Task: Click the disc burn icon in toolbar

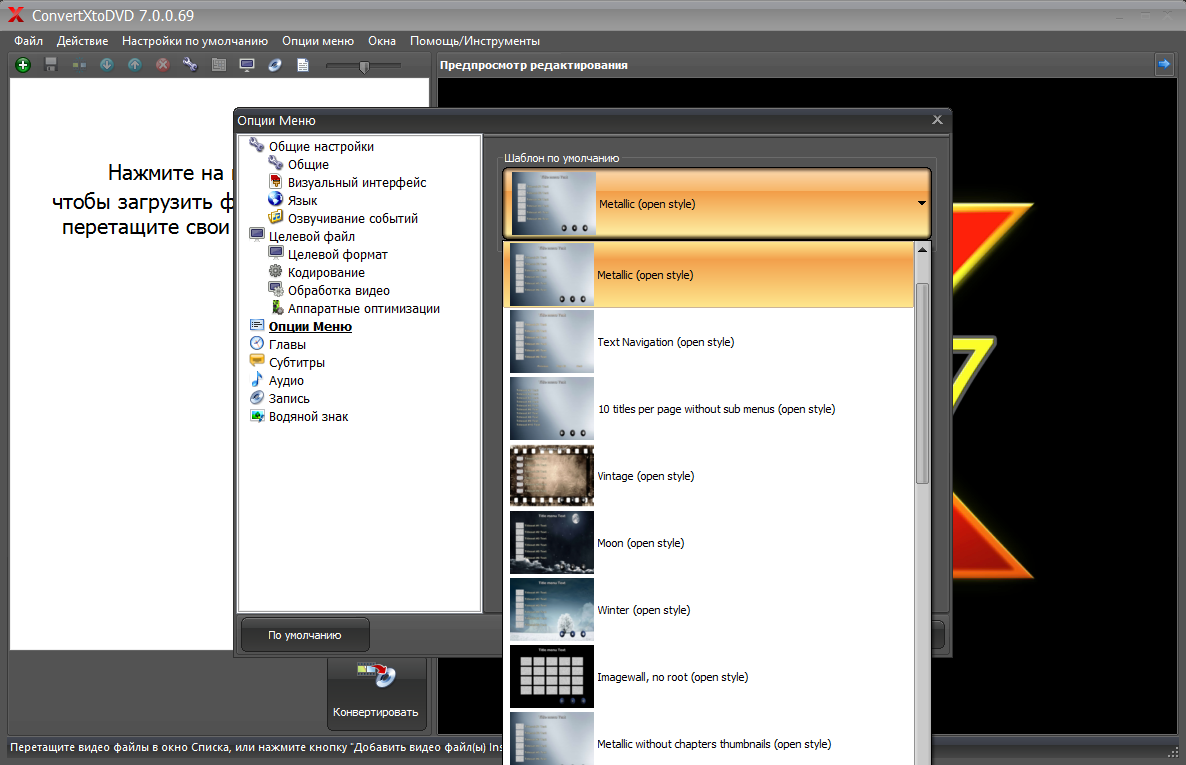Action: tap(275, 65)
